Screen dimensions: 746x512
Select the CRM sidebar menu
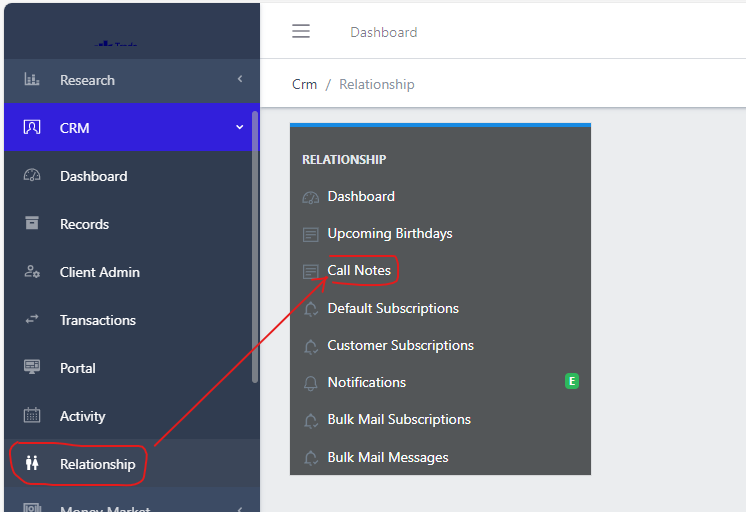[132, 127]
